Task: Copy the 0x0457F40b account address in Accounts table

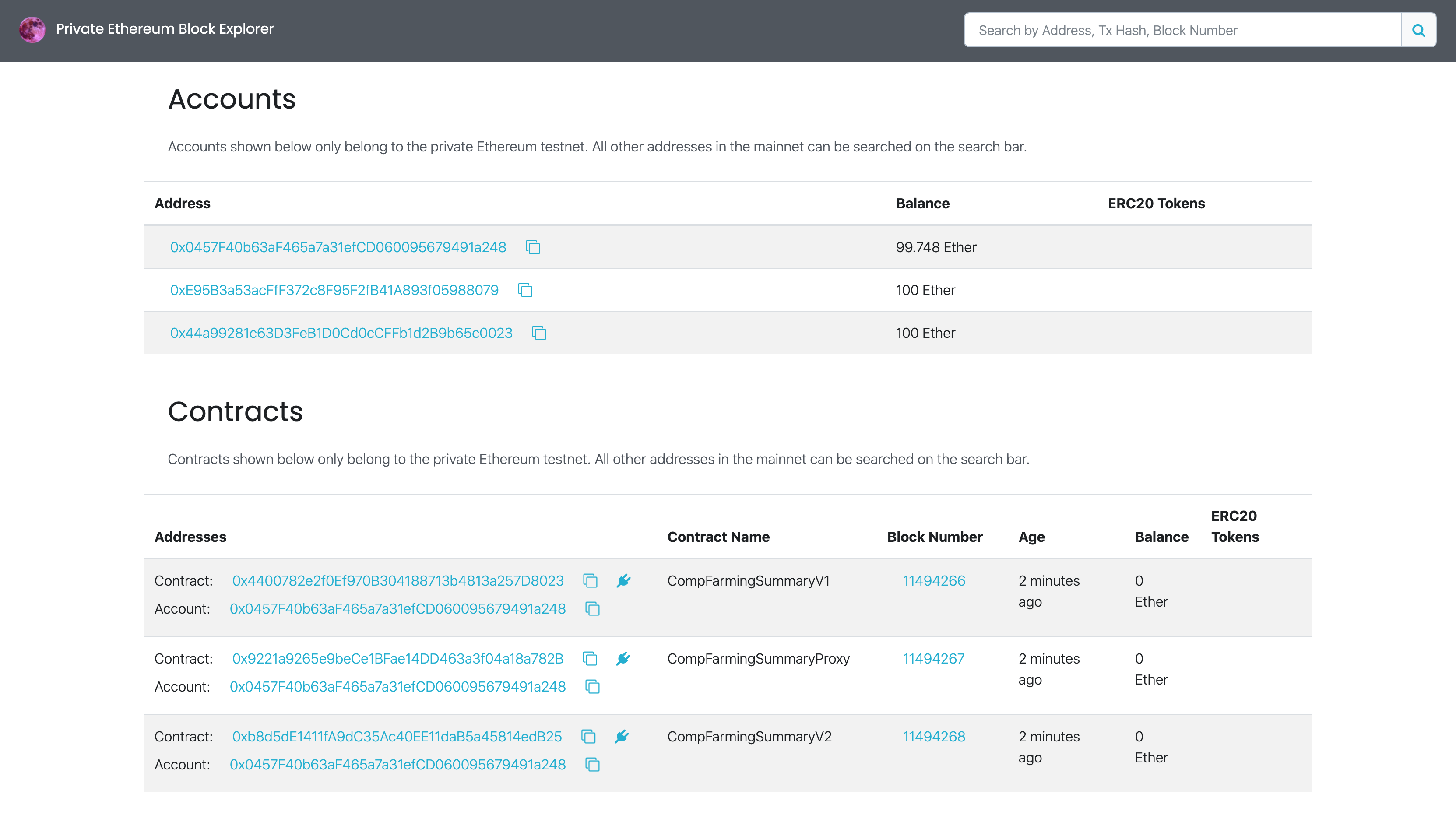Action: [x=533, y=247]
